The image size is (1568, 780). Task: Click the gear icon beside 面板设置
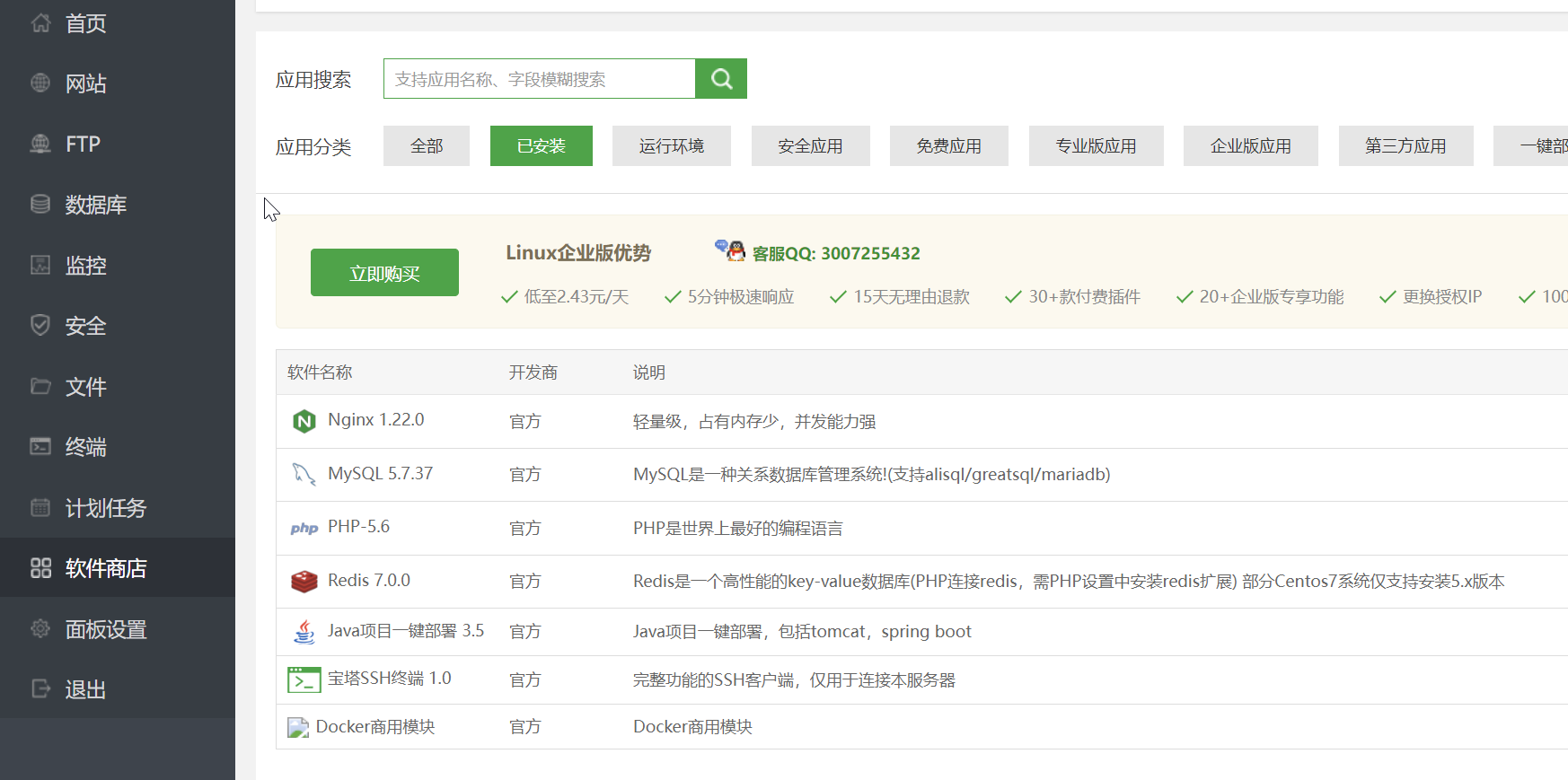pyautogui.click(x=40, y=628)
